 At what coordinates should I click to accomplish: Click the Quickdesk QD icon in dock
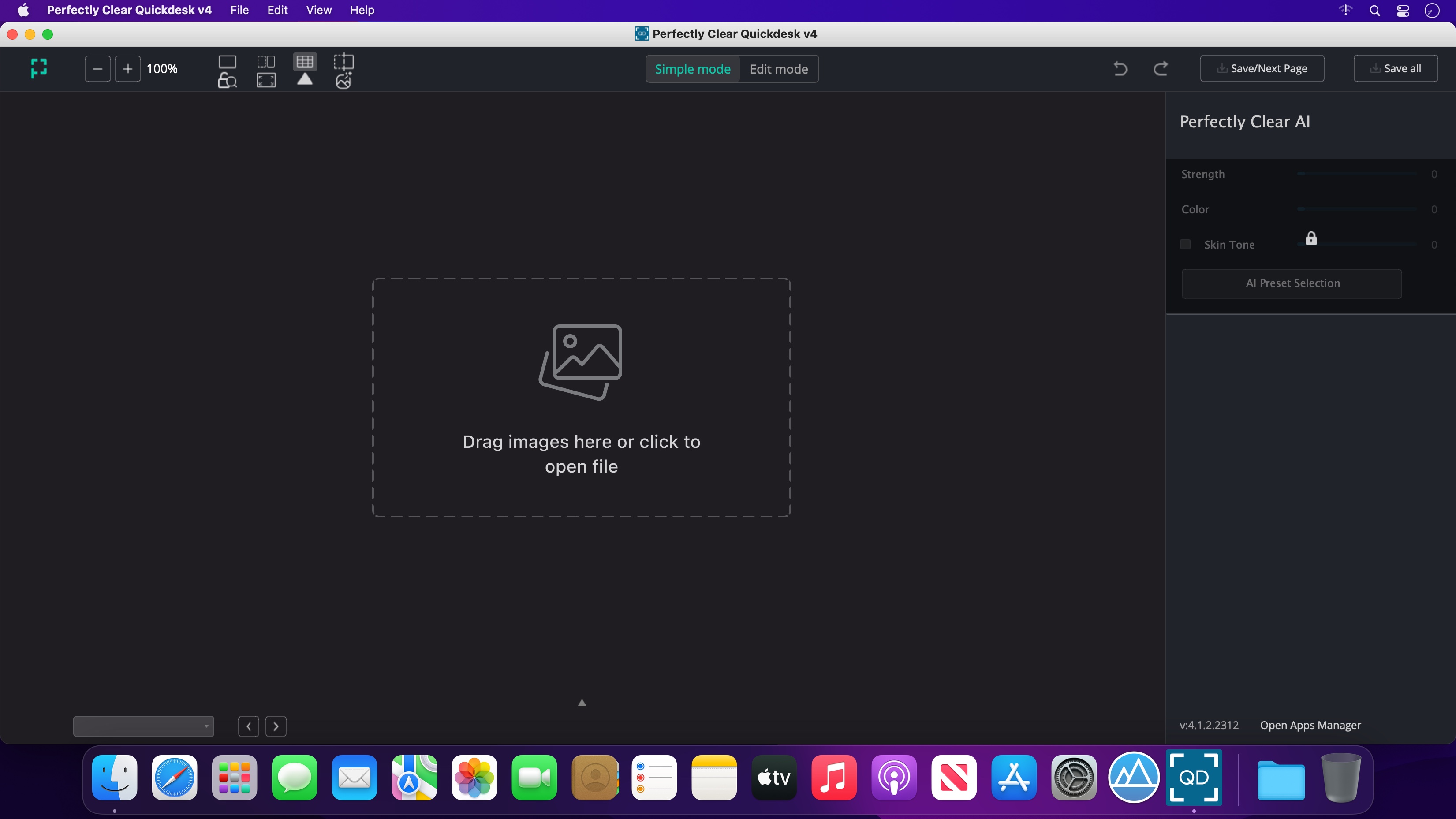tap(1194, 778)
